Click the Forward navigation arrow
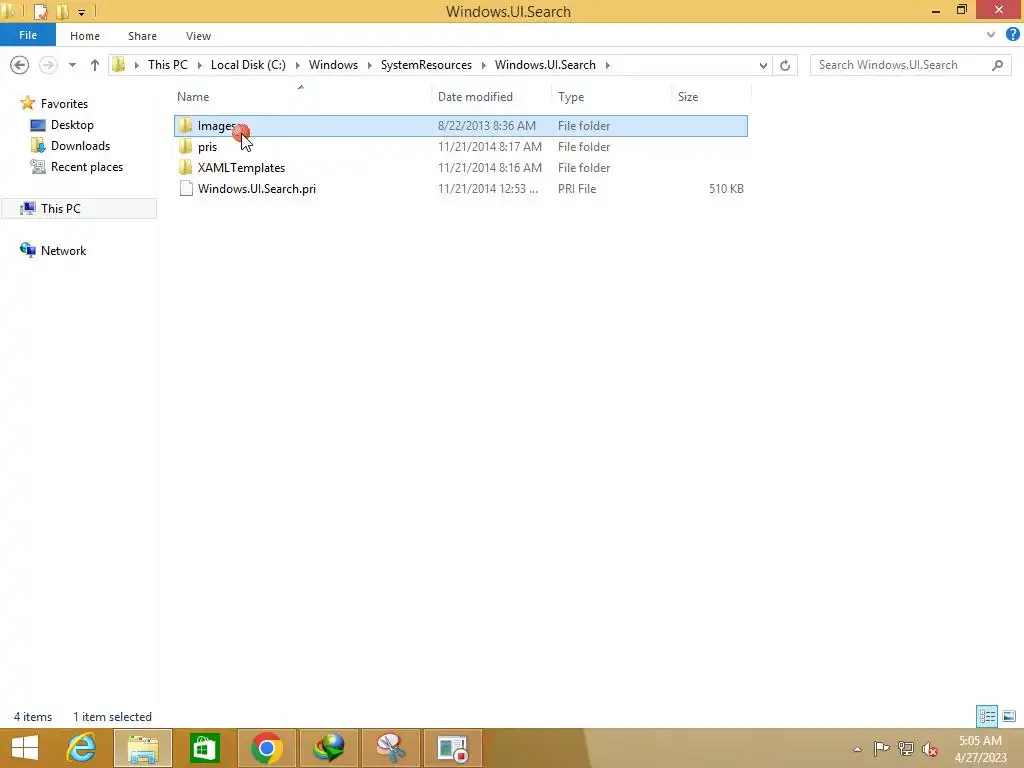 48,65
